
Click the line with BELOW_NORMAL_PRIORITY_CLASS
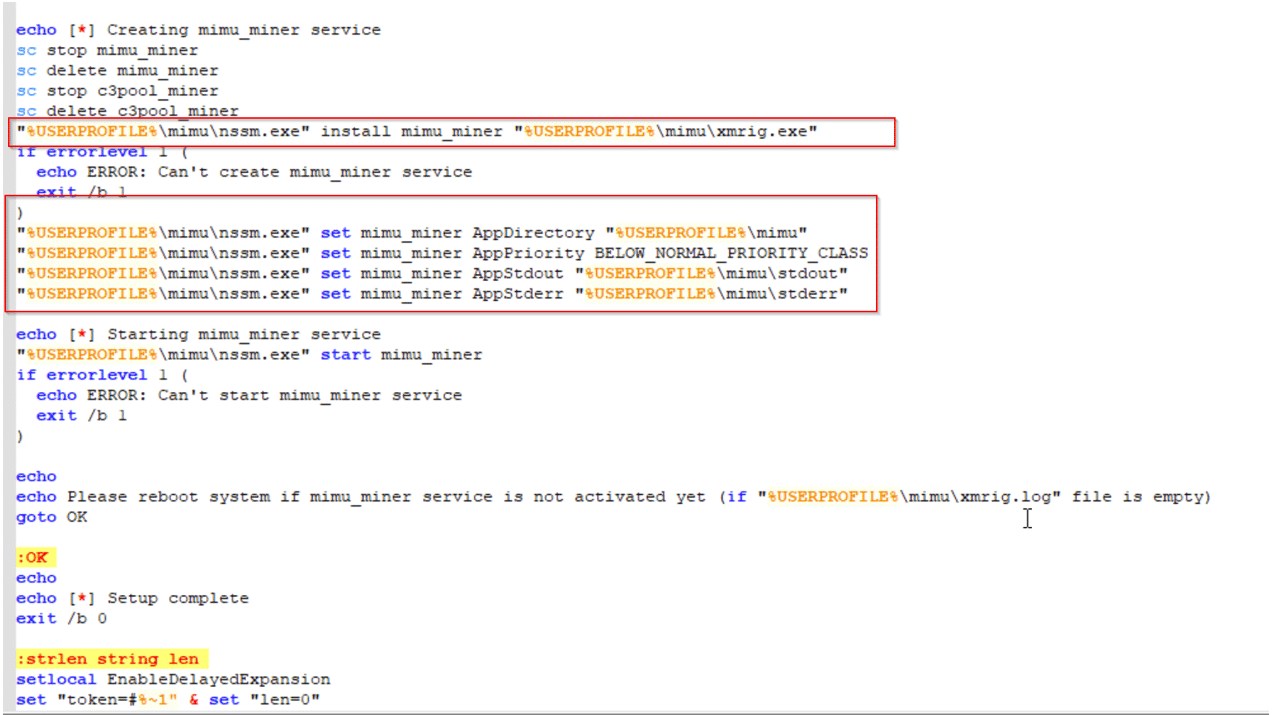tap(442, 253)
